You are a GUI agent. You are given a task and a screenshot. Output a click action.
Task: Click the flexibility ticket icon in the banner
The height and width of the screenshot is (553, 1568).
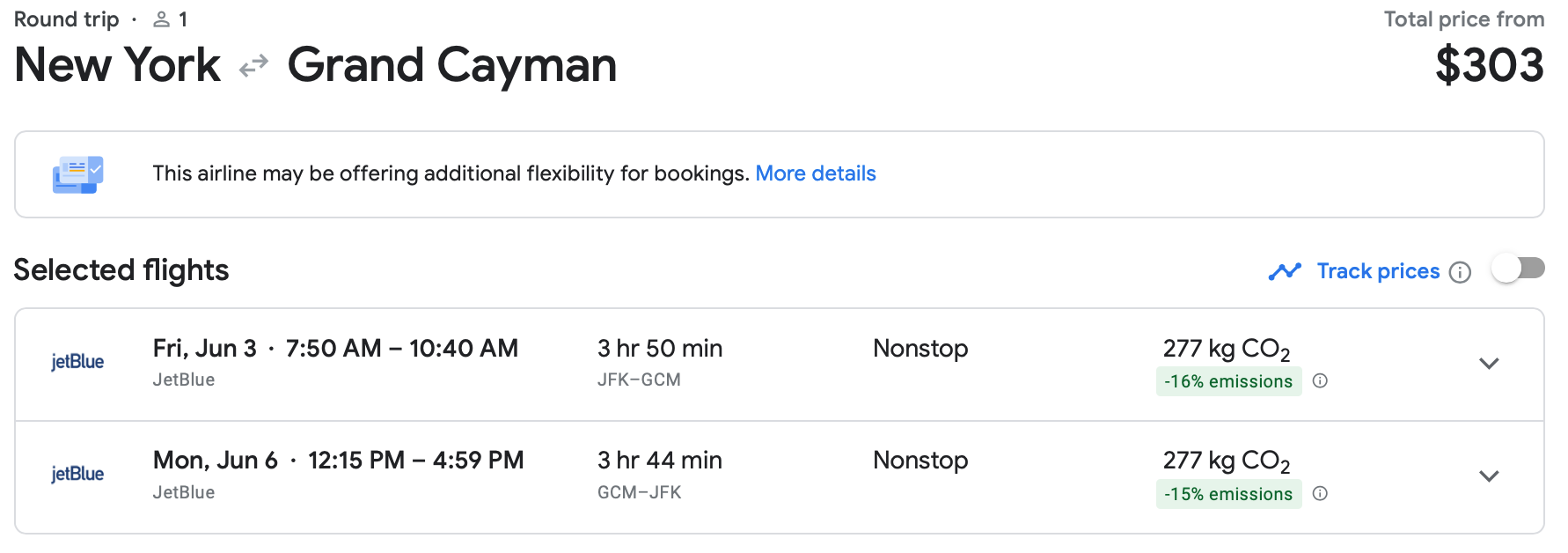click(x=77, y=174)
